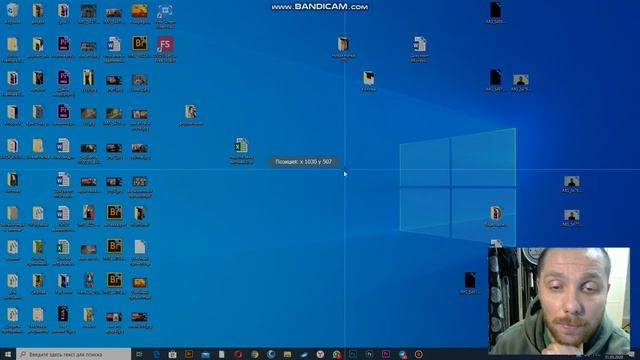The image size is (640, 360).
Task: Launch Opera browser from the taskbar
Action: pyautogui.click(x=238, y=354)
